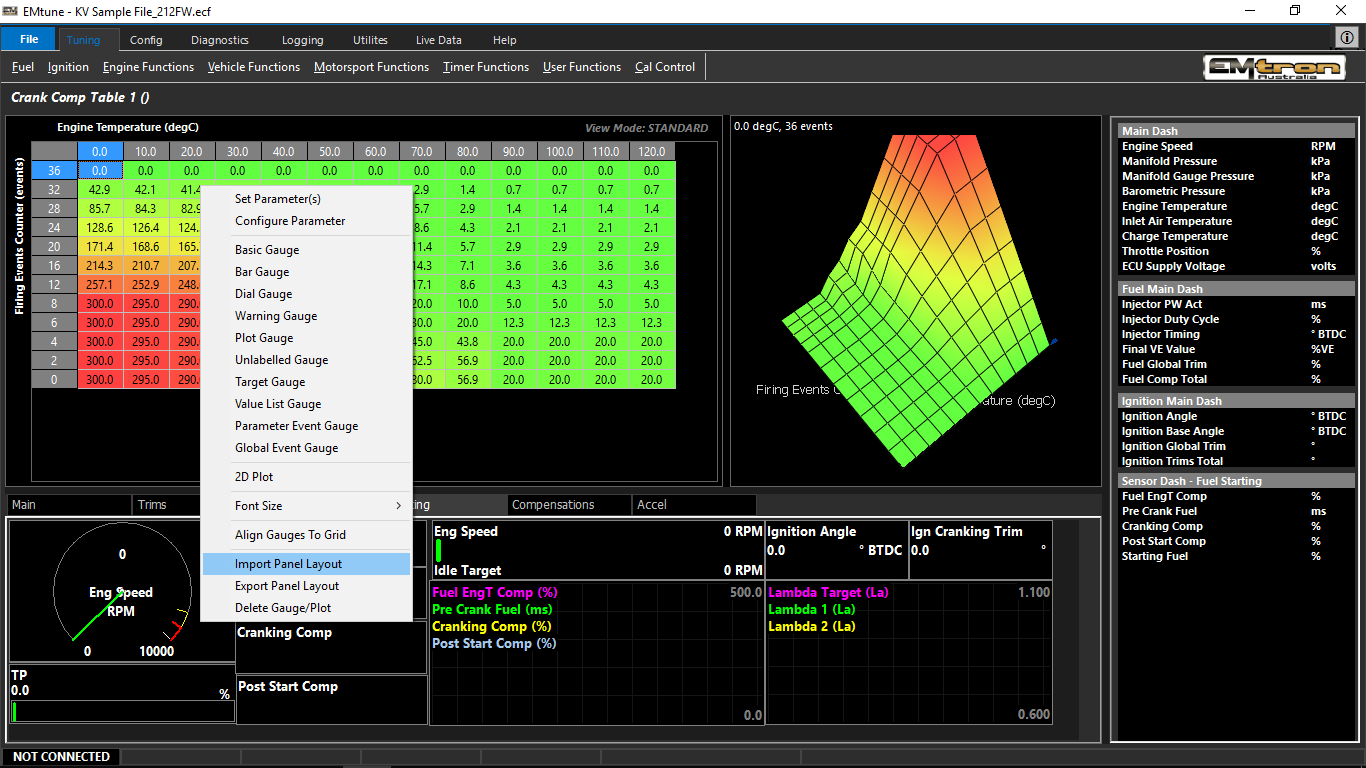Open Motorsport Functions menu
1366x768 pixels.
[371, 67]
